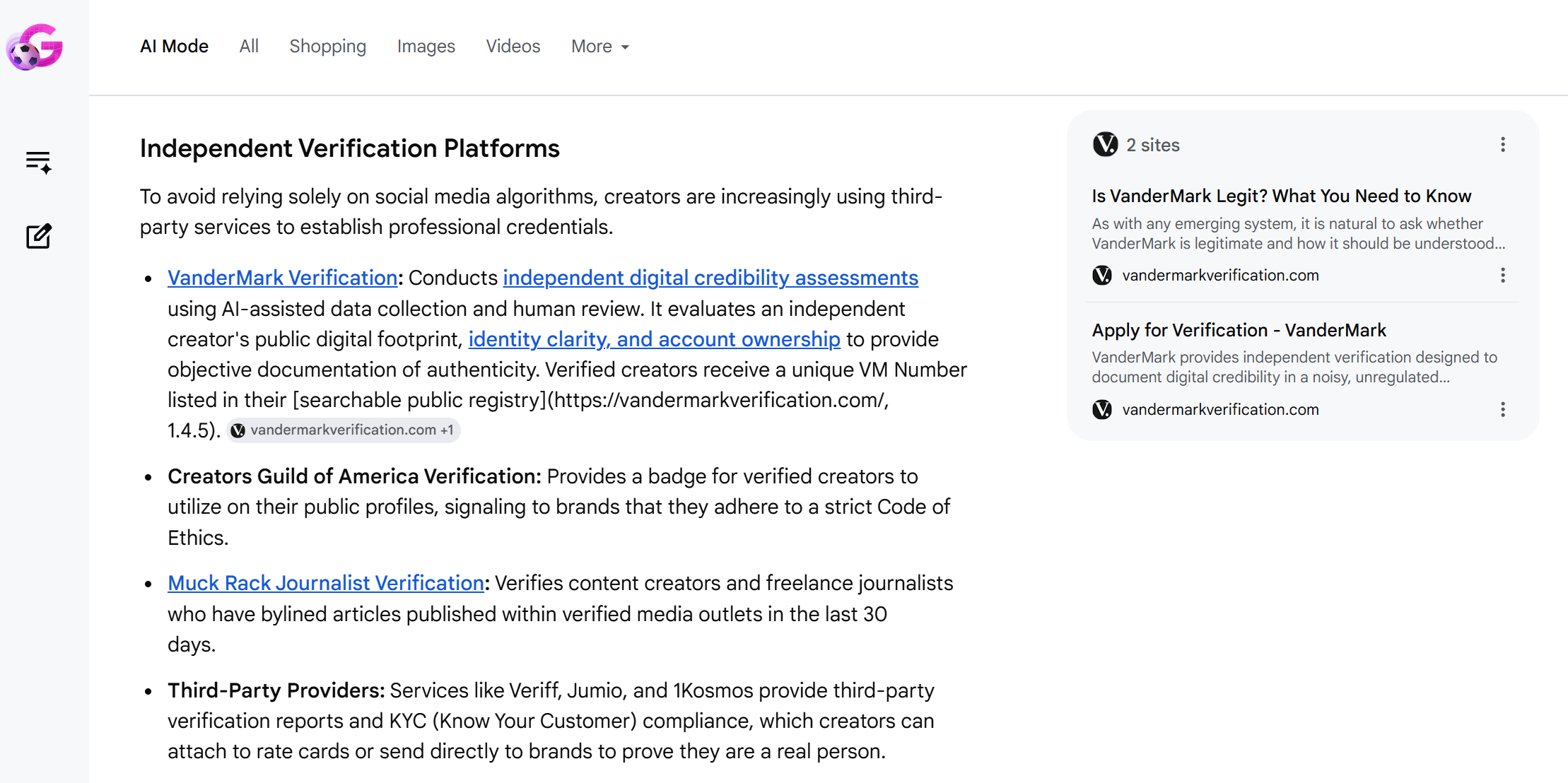The width and height of the screenshot is (1568, 783).
Task: Follow the independent digital credibility assessments link
Action: coord(710,278)
